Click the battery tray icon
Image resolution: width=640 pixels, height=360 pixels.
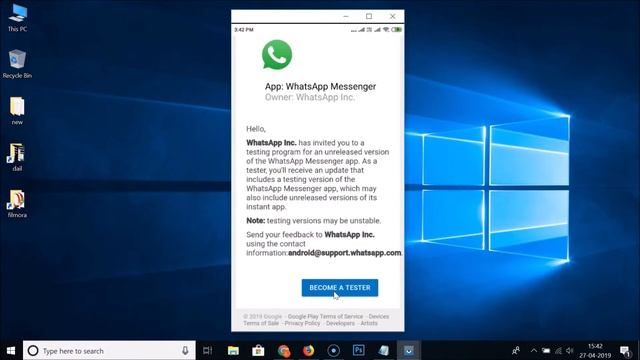[546, 351]
